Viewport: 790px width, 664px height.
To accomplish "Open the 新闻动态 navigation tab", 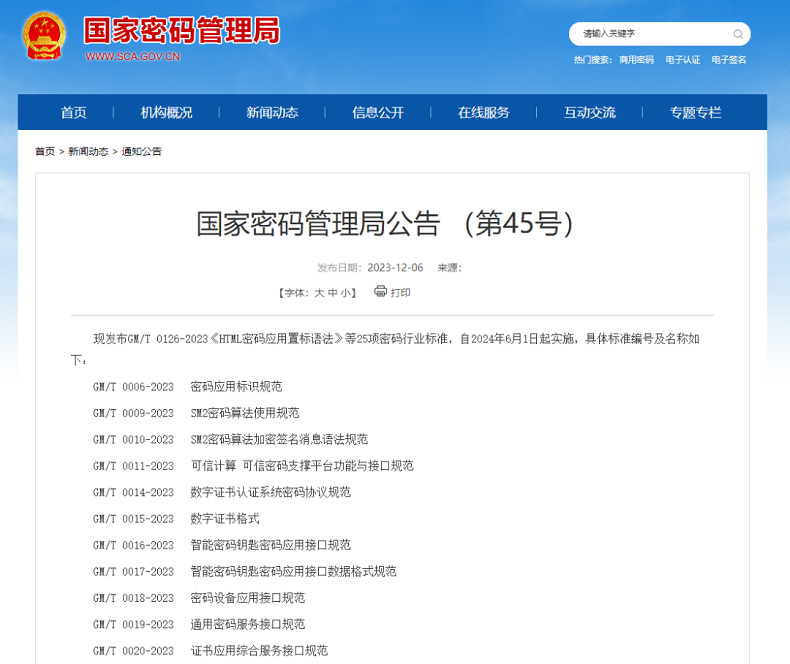I will (272, 113).
